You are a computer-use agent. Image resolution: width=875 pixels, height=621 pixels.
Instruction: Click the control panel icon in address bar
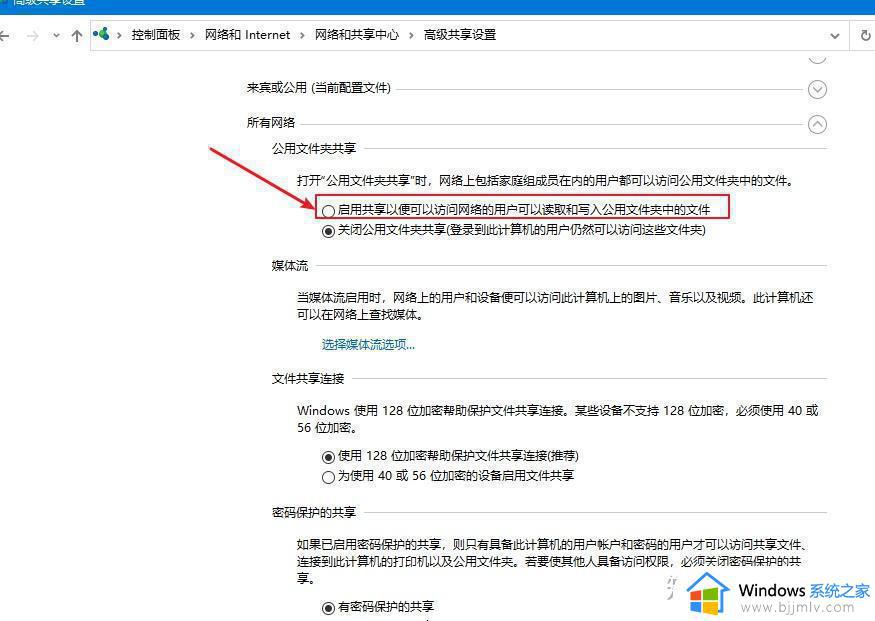(101, 35)
